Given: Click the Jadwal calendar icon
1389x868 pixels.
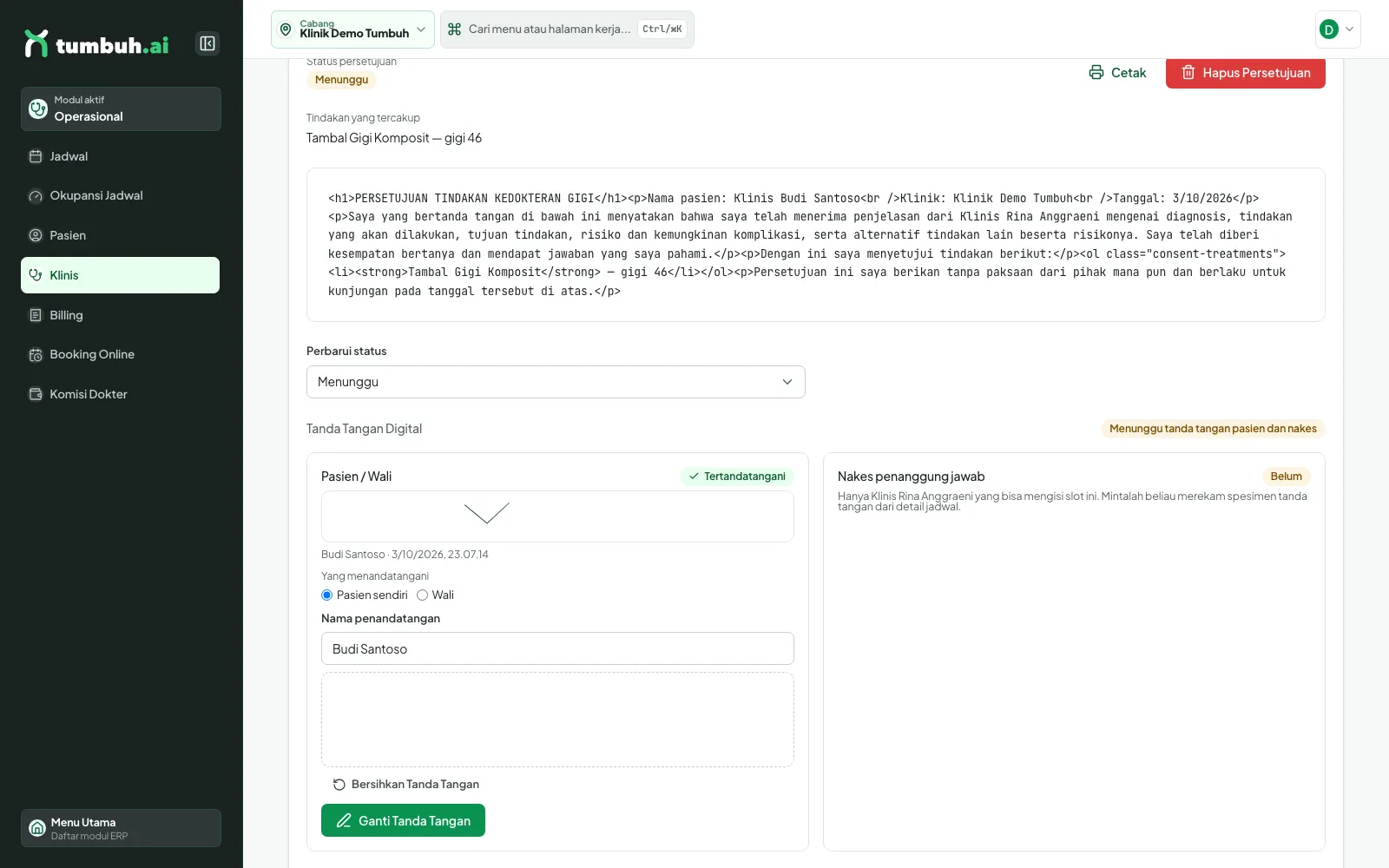Looking at the screenshot, I should 36,156.
